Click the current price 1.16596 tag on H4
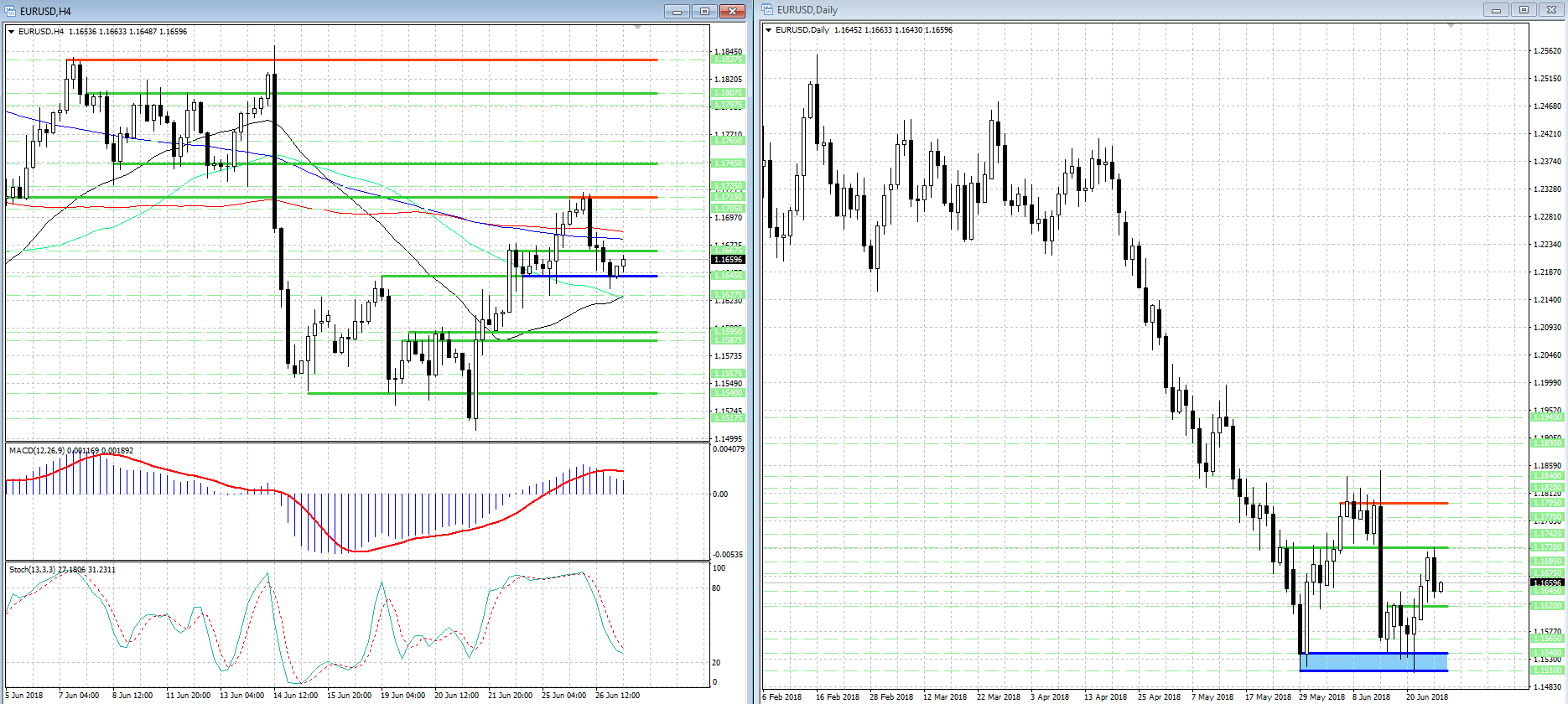This screenshot has height=704, width=1568. [x=727, y=260]
